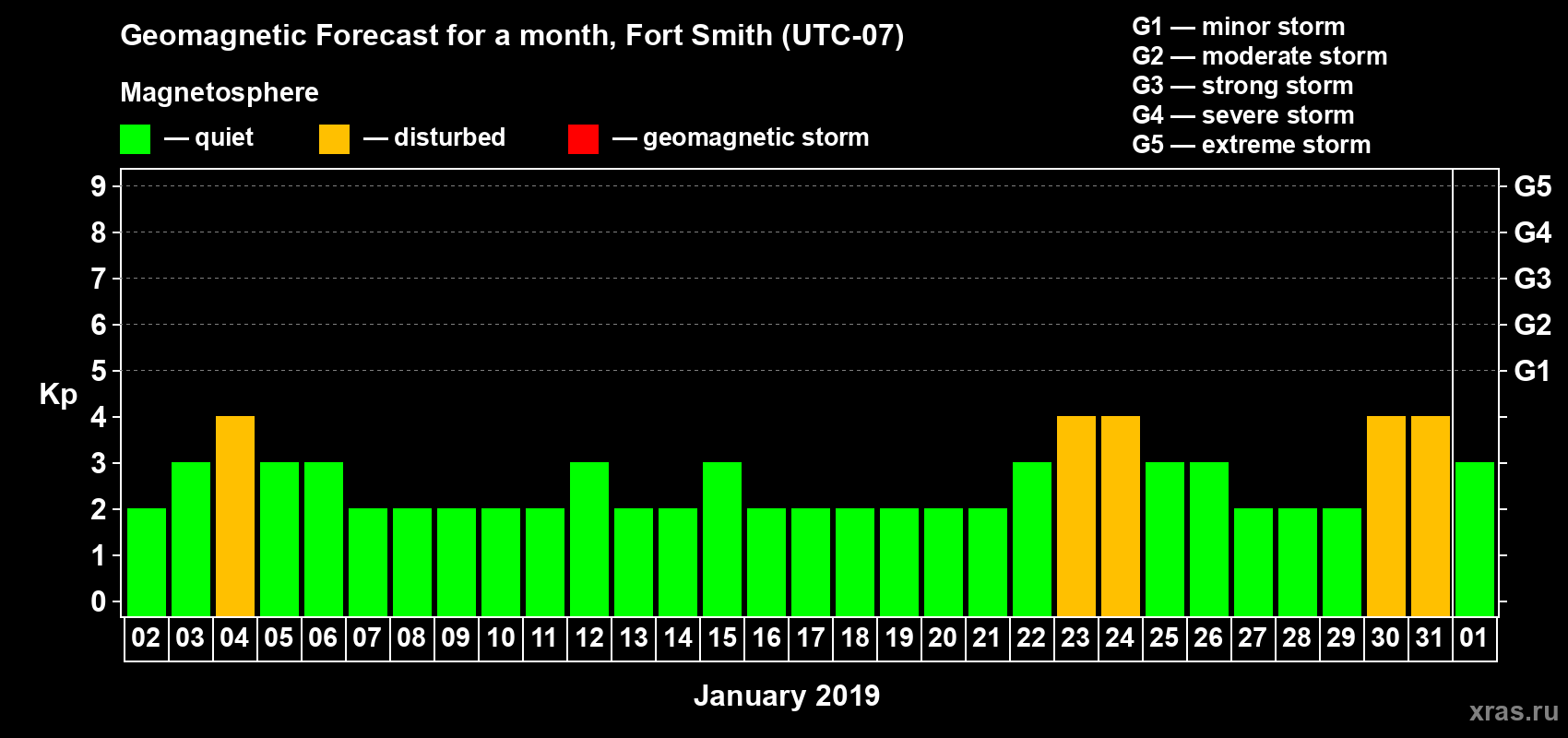1568x738 pixels.
Task: Click the 'G5 — extreme storm' legend line
Action: 1252,145
